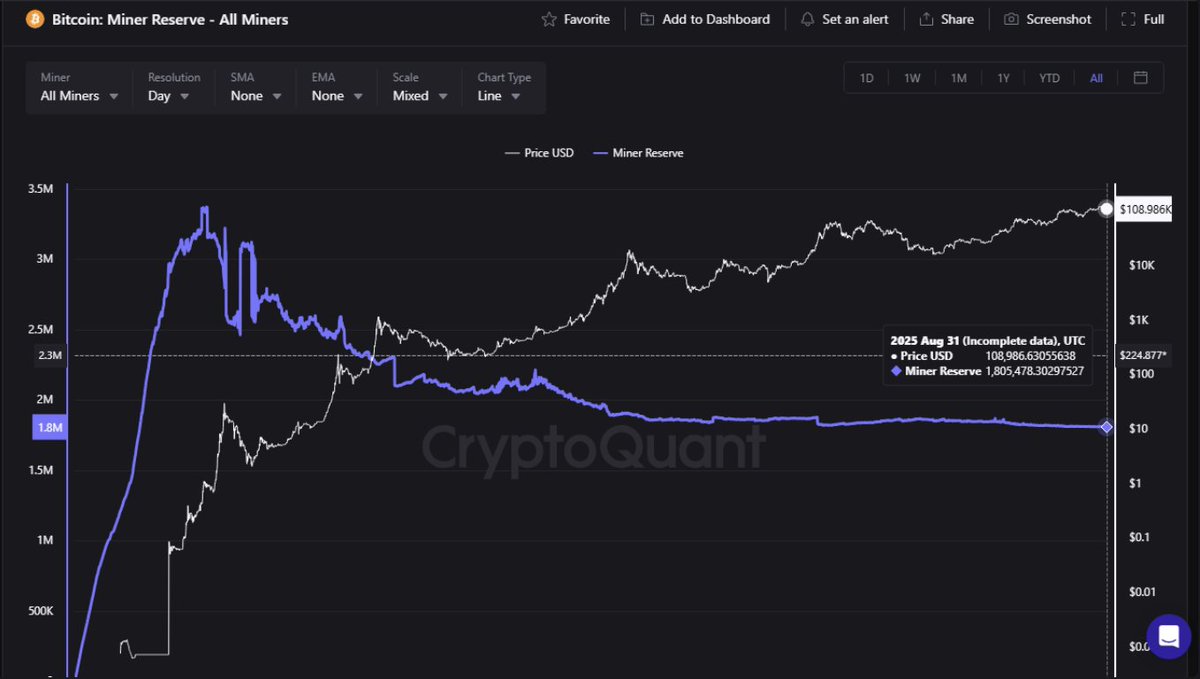Open the Chart Type dropdown set to Line
Viewport: 1200px width, 679px height.
click(x=500, y=96)
